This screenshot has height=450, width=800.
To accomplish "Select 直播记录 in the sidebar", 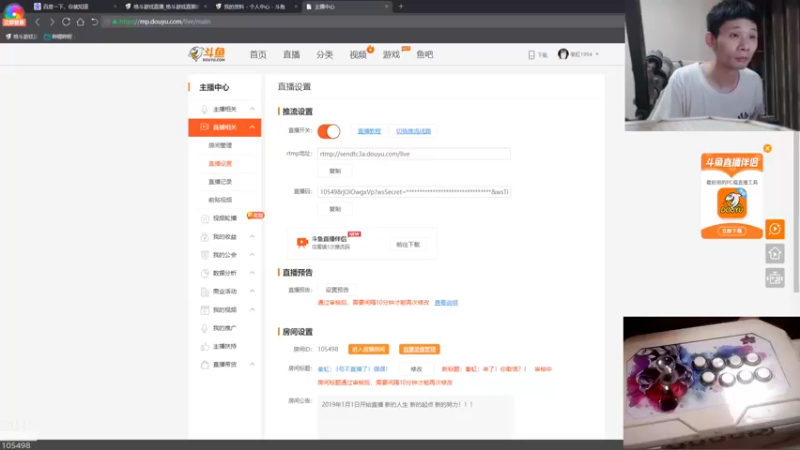I will (x=220, y=182).
